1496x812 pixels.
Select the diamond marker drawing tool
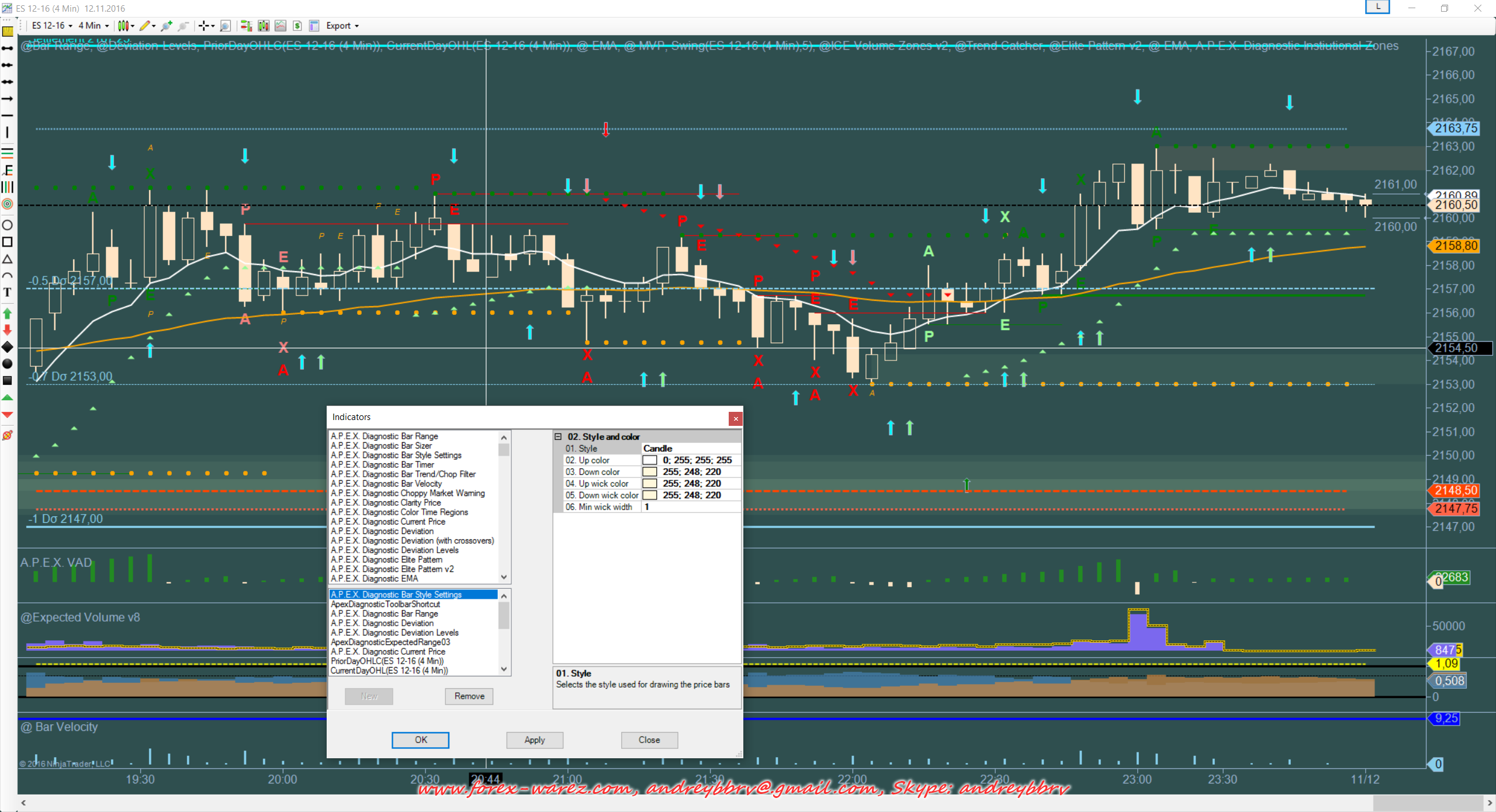(8, 347)
